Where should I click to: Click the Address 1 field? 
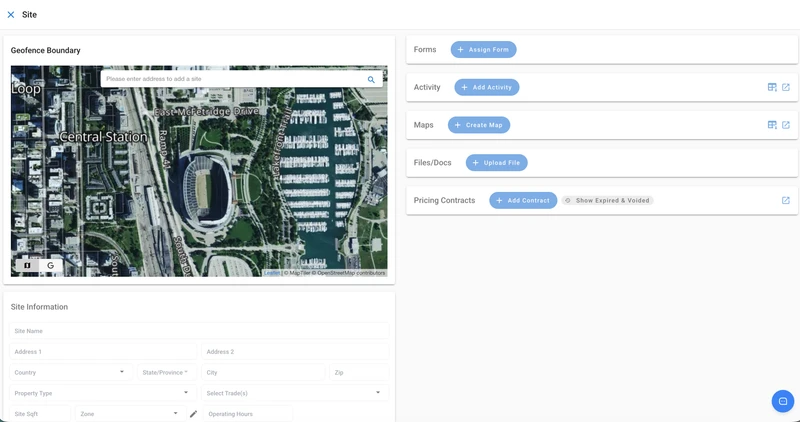[103, 352]
